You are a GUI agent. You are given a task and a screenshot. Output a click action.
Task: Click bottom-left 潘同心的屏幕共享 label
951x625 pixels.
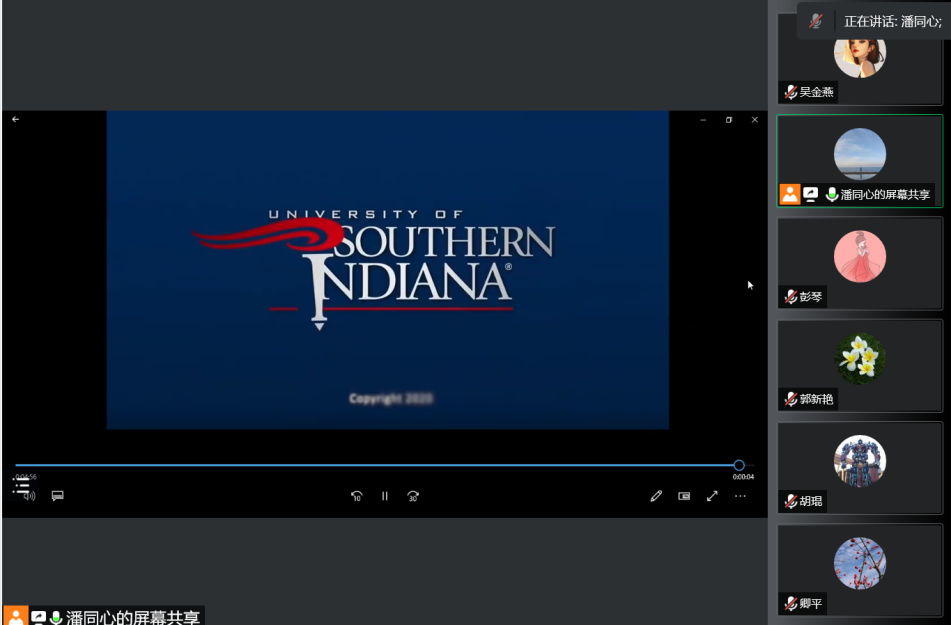133,617
